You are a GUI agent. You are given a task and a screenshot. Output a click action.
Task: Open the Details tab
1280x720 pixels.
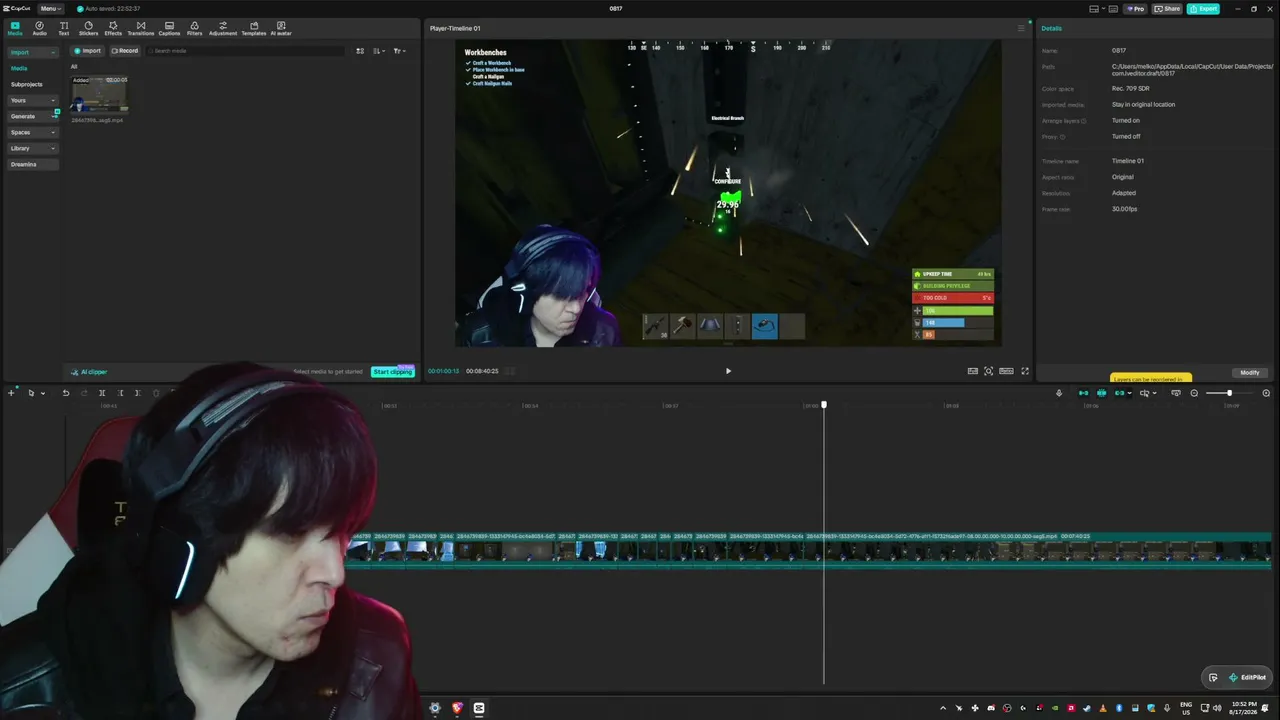pos(1051,28)
